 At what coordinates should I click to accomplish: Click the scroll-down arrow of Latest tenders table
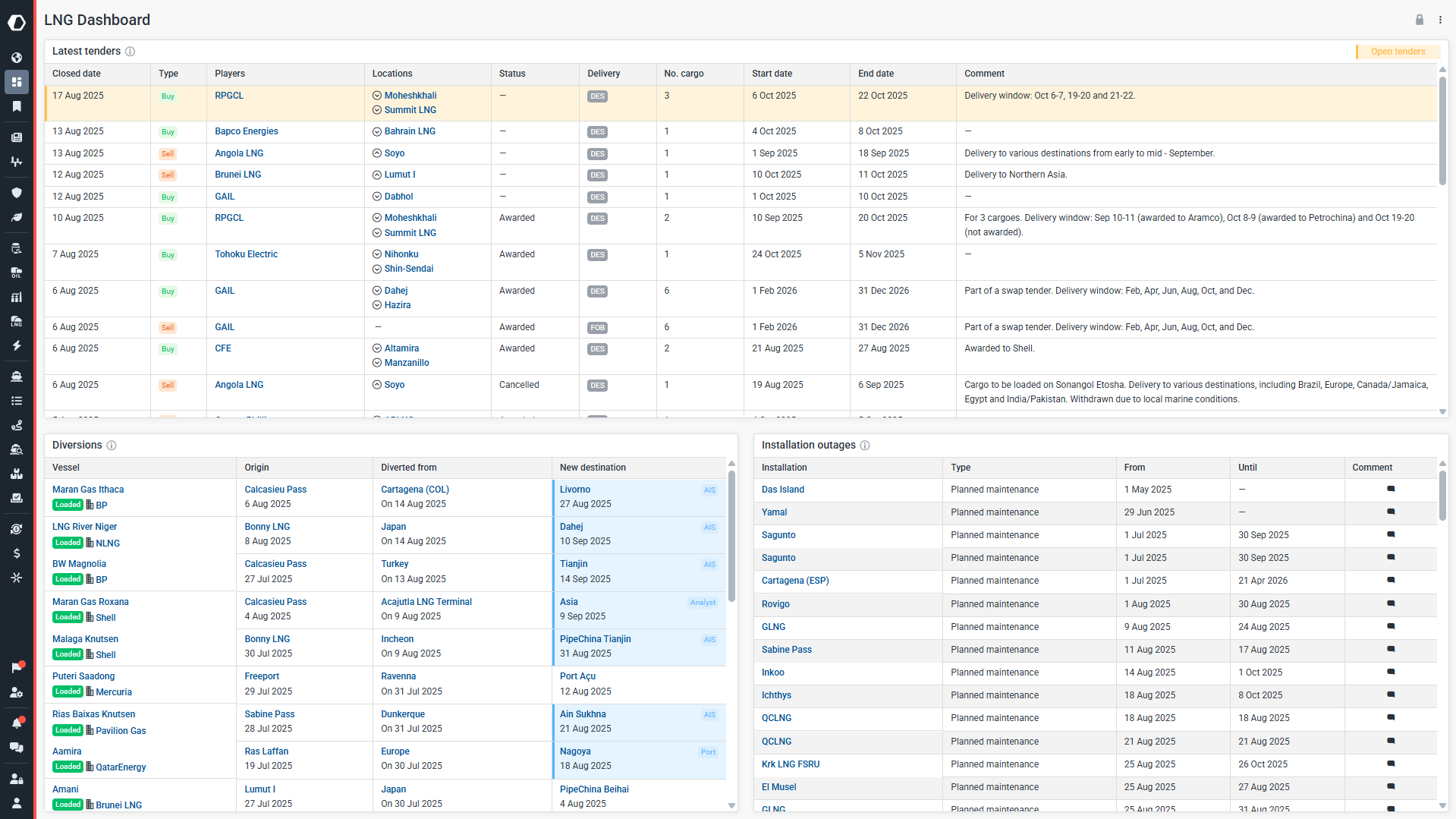[1442, 412]
